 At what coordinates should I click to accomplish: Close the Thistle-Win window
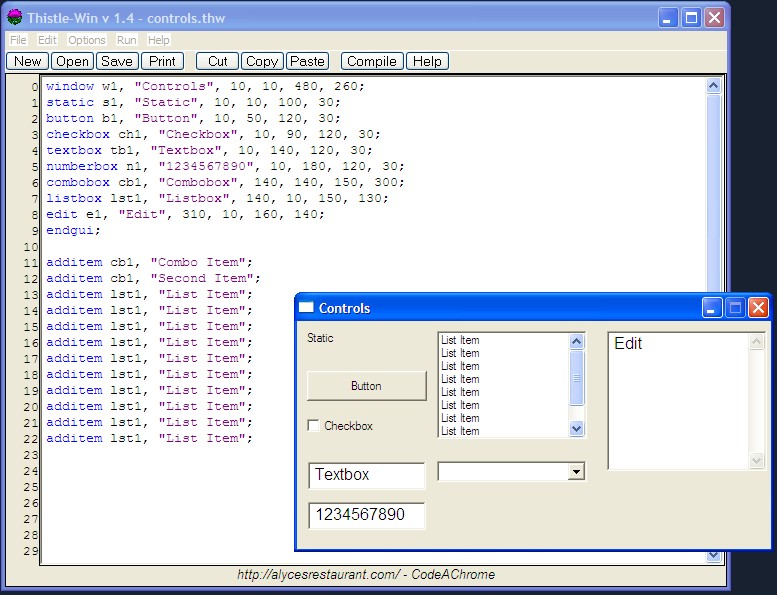[x=715, y=18]
